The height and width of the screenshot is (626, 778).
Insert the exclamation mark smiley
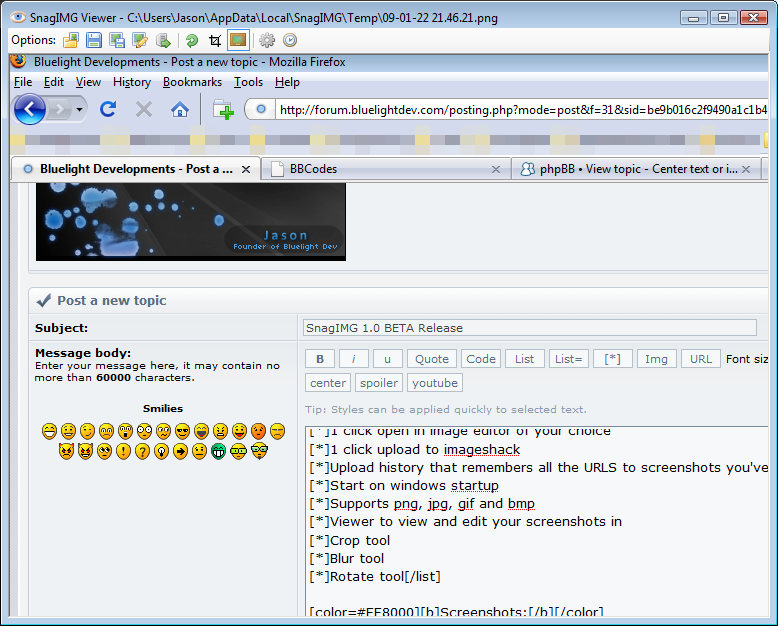[x=123, y=451]
